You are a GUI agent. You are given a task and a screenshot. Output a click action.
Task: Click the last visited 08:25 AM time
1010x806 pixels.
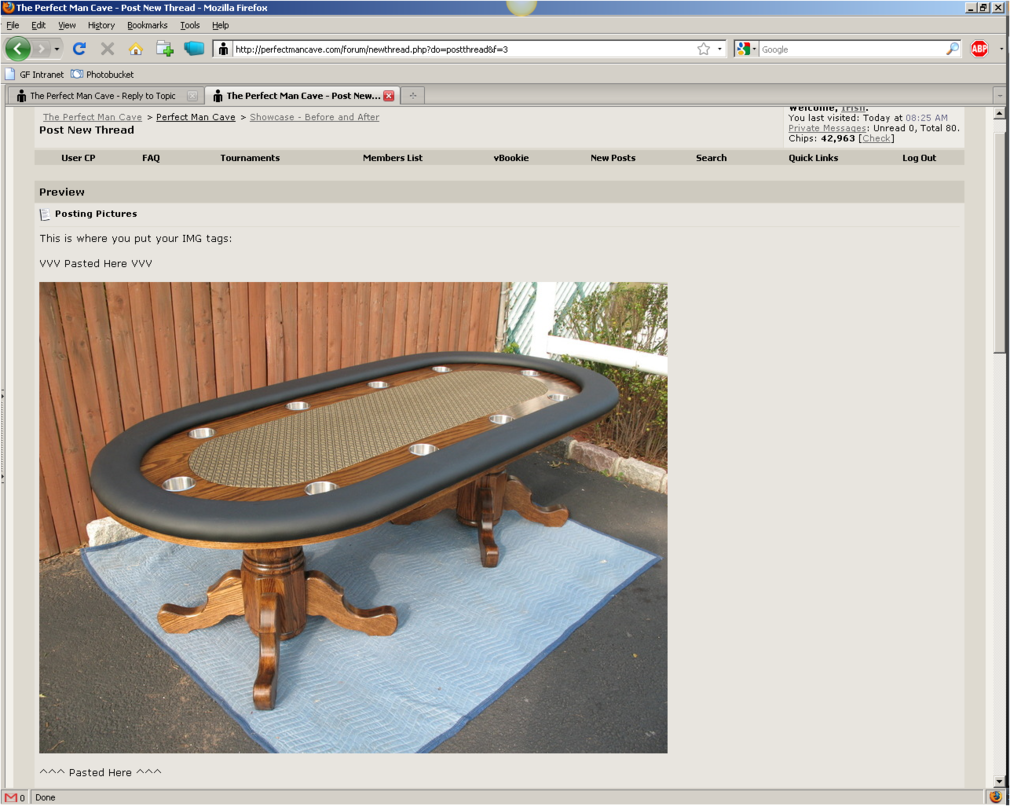(x=926, y=118)
